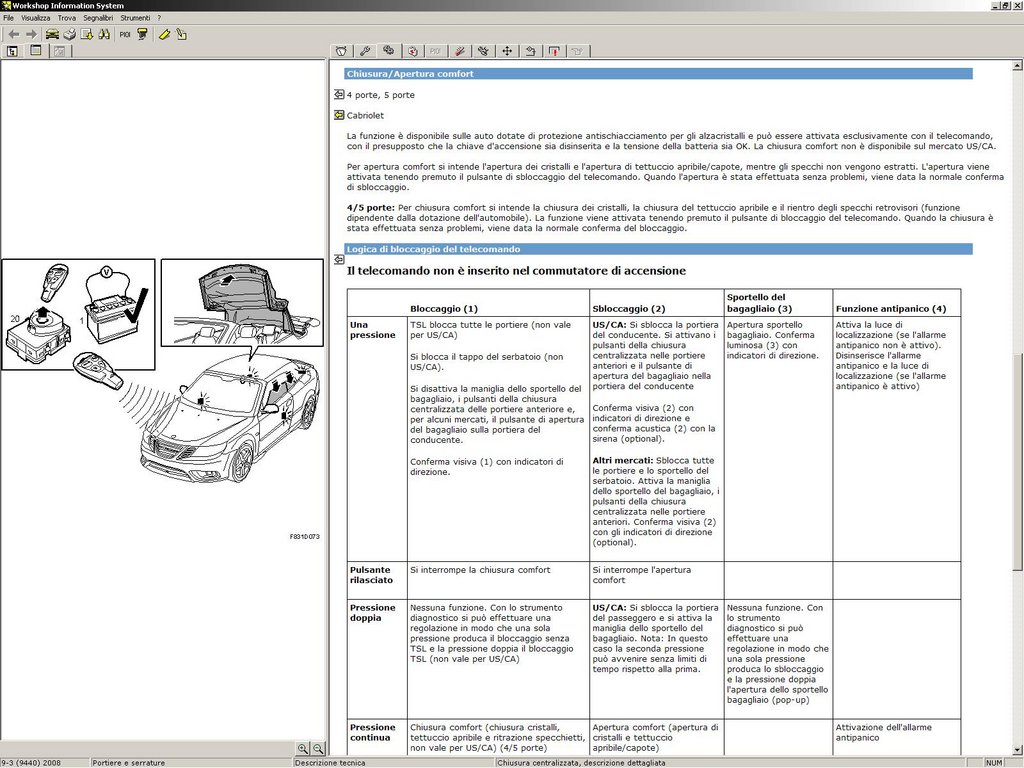Go forward using the right arrow toolbar button

(31, 35)
